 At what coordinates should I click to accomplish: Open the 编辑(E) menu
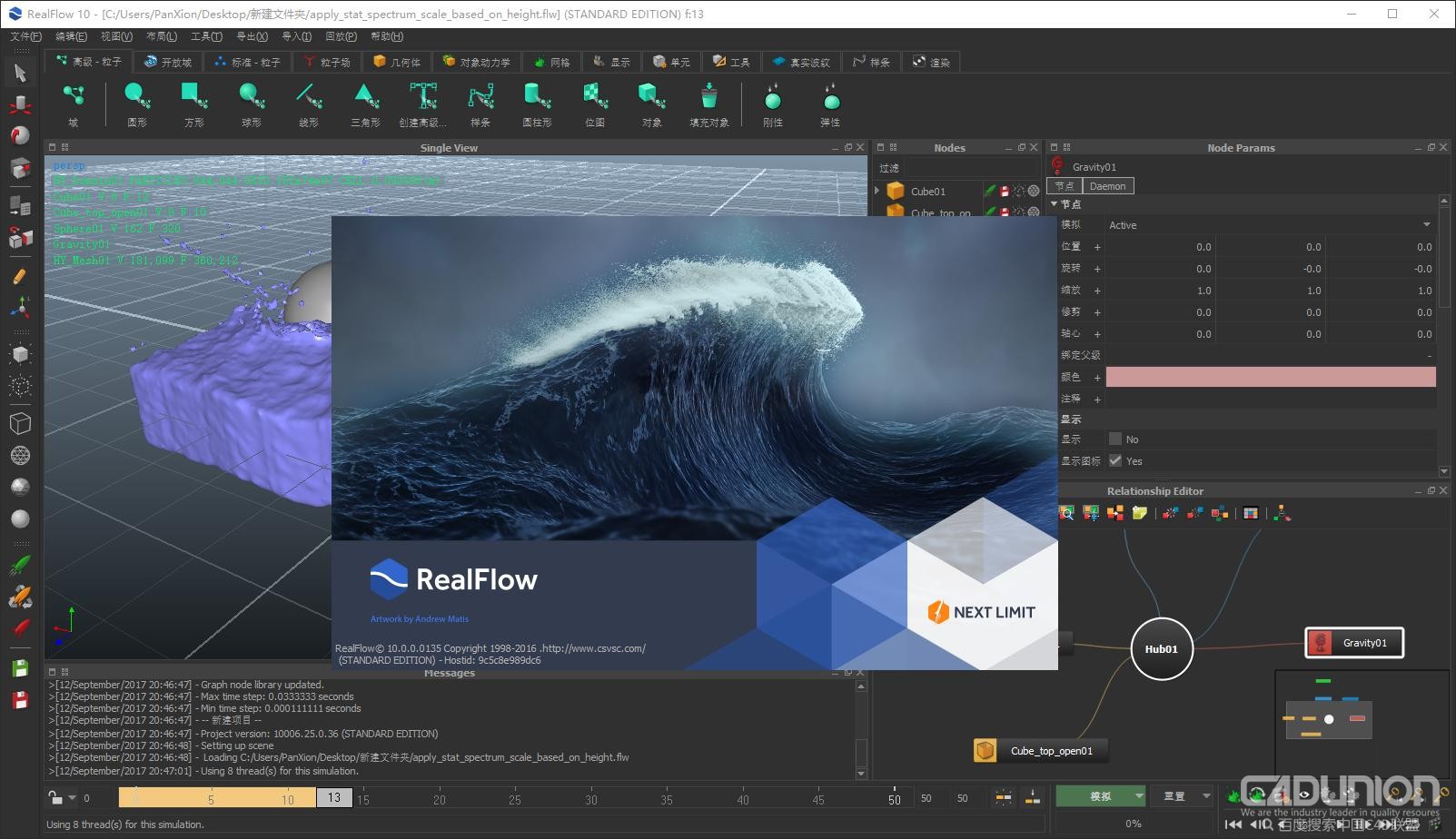(71, 36)
